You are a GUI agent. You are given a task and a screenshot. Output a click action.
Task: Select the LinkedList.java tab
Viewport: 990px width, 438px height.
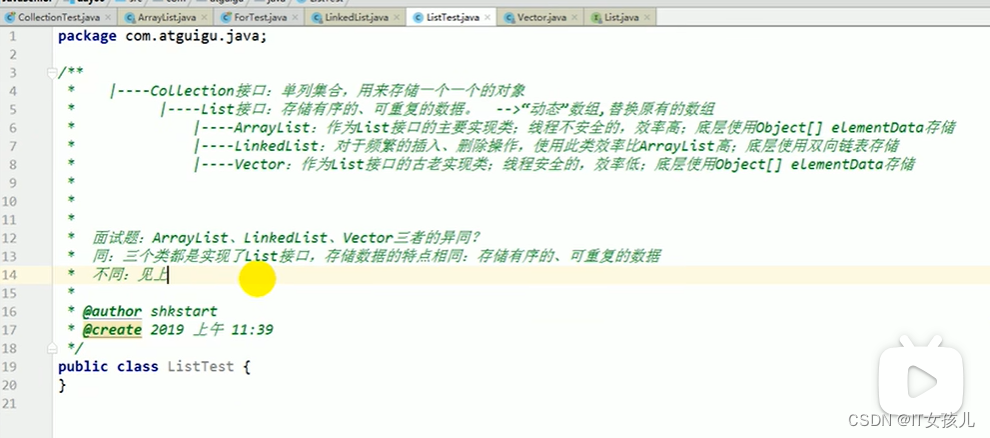[357, 18]
